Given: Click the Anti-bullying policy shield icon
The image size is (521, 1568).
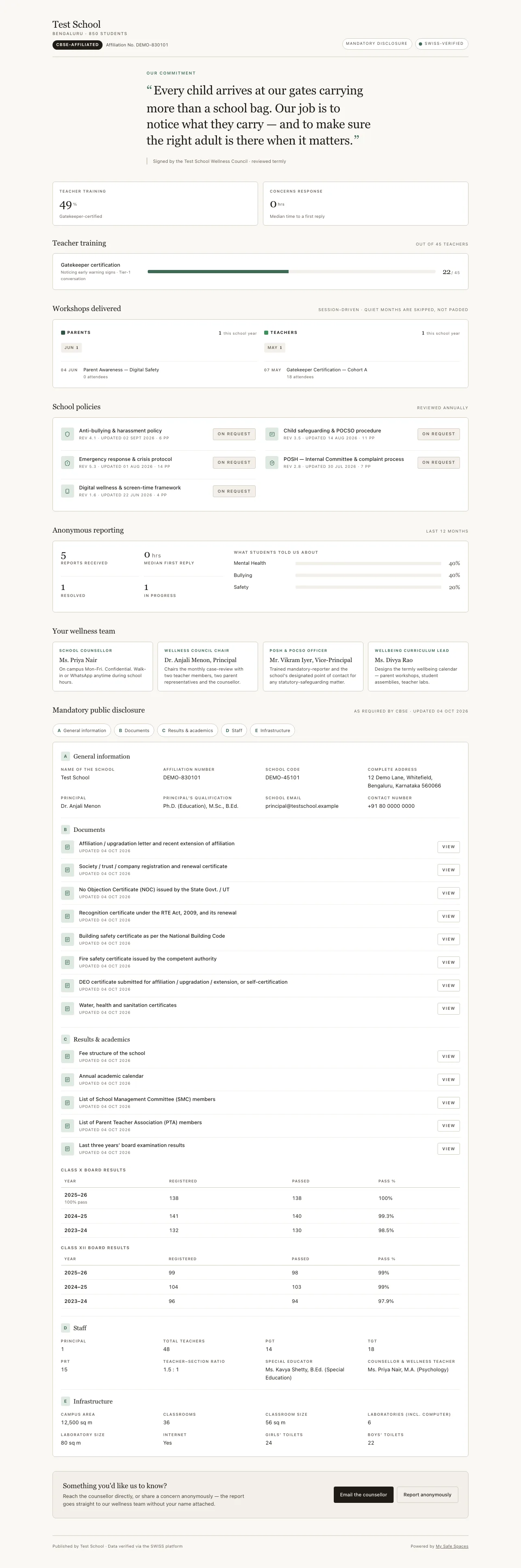Looking at the screenshot, I should [67, 434].
